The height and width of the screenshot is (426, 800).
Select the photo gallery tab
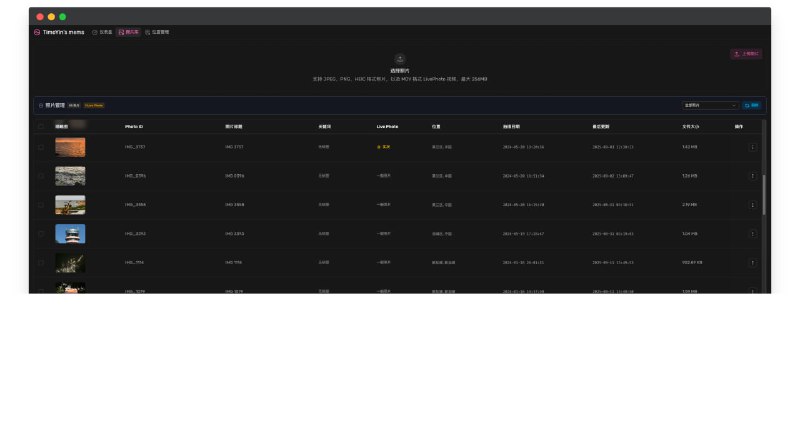tap(128, 32)
